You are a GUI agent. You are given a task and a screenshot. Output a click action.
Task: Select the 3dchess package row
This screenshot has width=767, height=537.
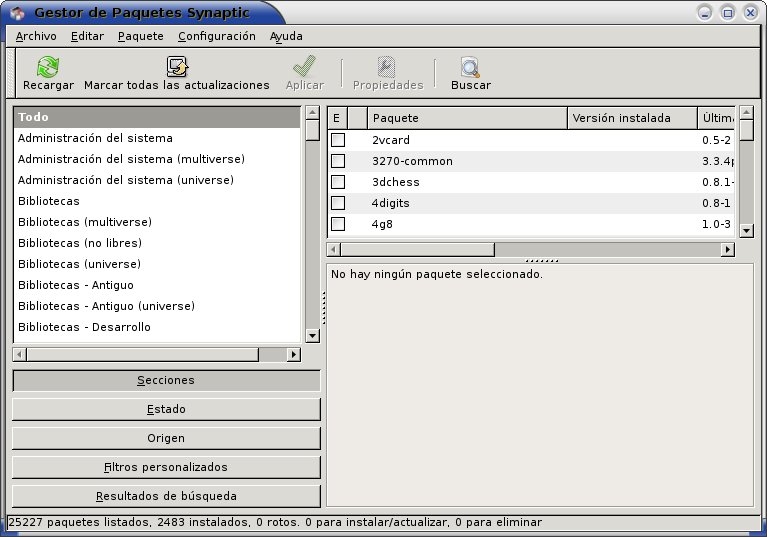[531, 182]
